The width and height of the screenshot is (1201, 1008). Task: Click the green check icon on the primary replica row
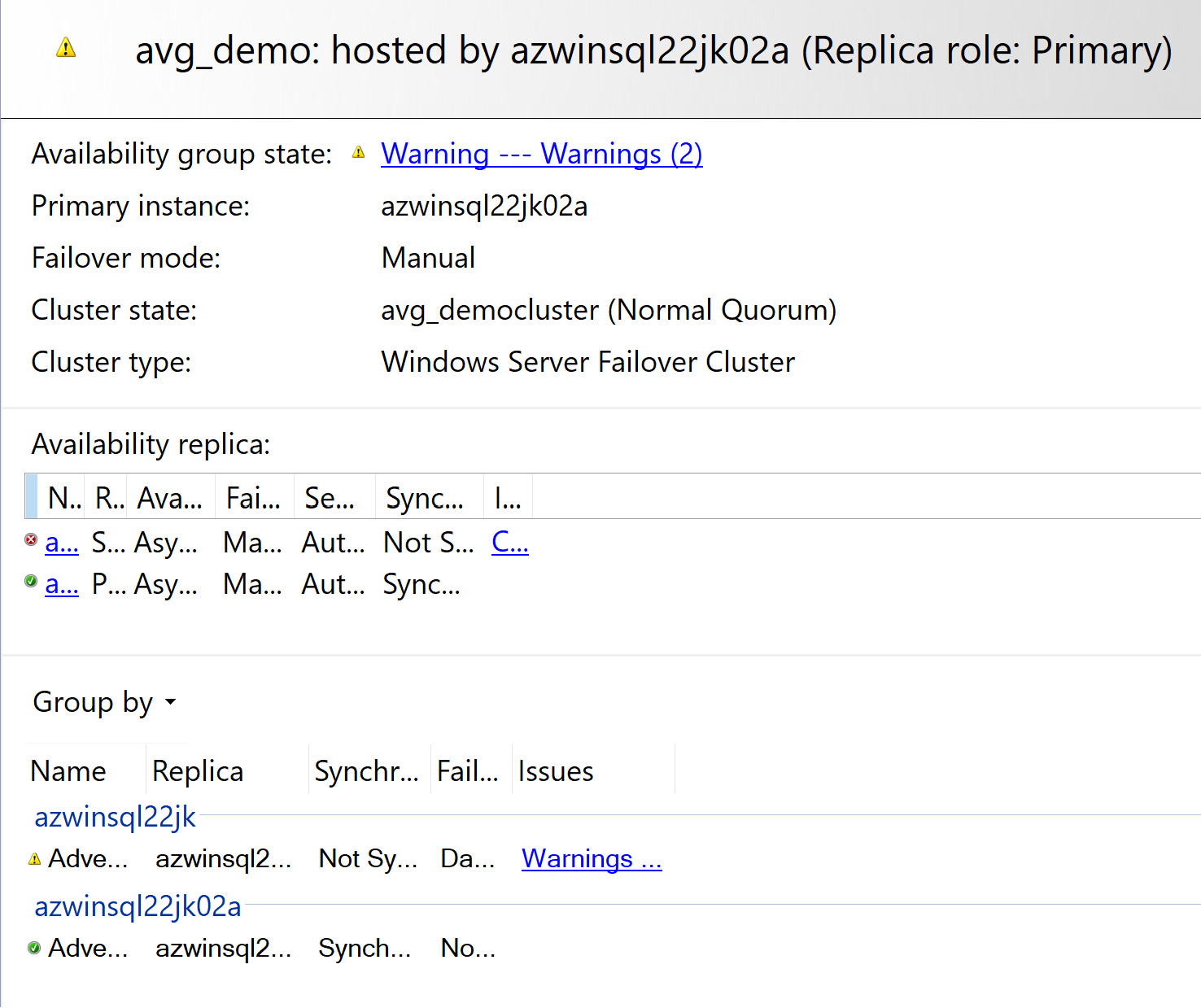coord(31,581)
